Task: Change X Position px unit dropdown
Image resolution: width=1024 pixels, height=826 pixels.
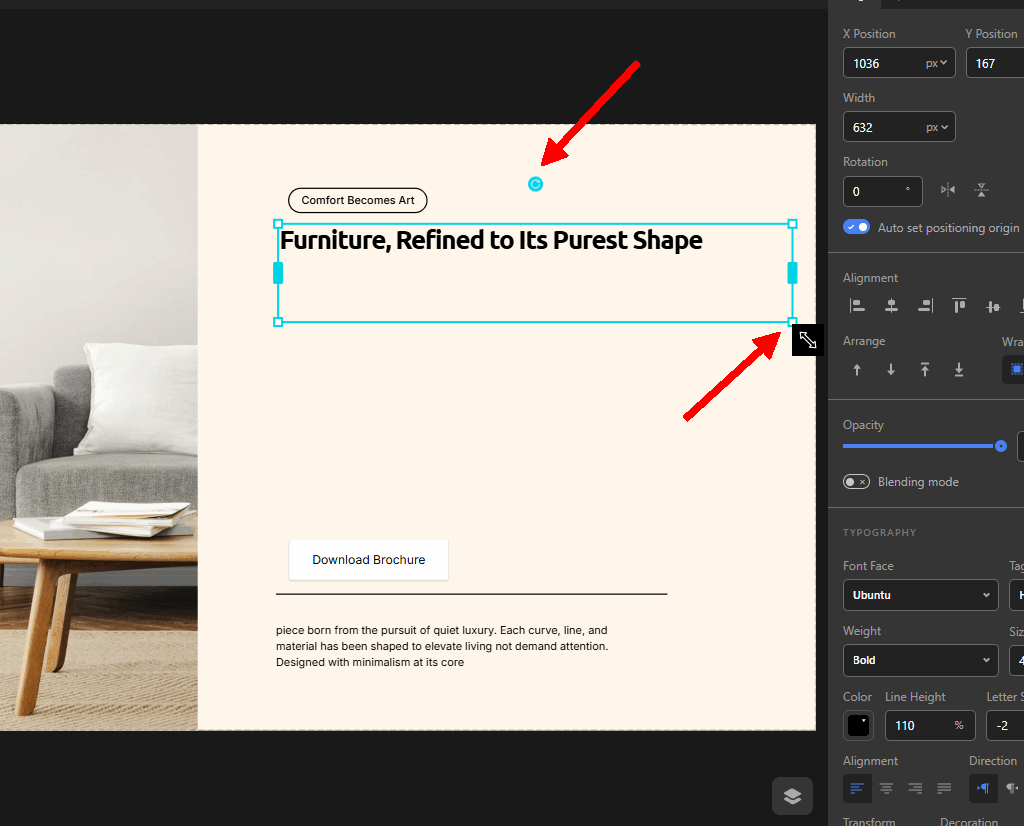Action: pos(936,63)
